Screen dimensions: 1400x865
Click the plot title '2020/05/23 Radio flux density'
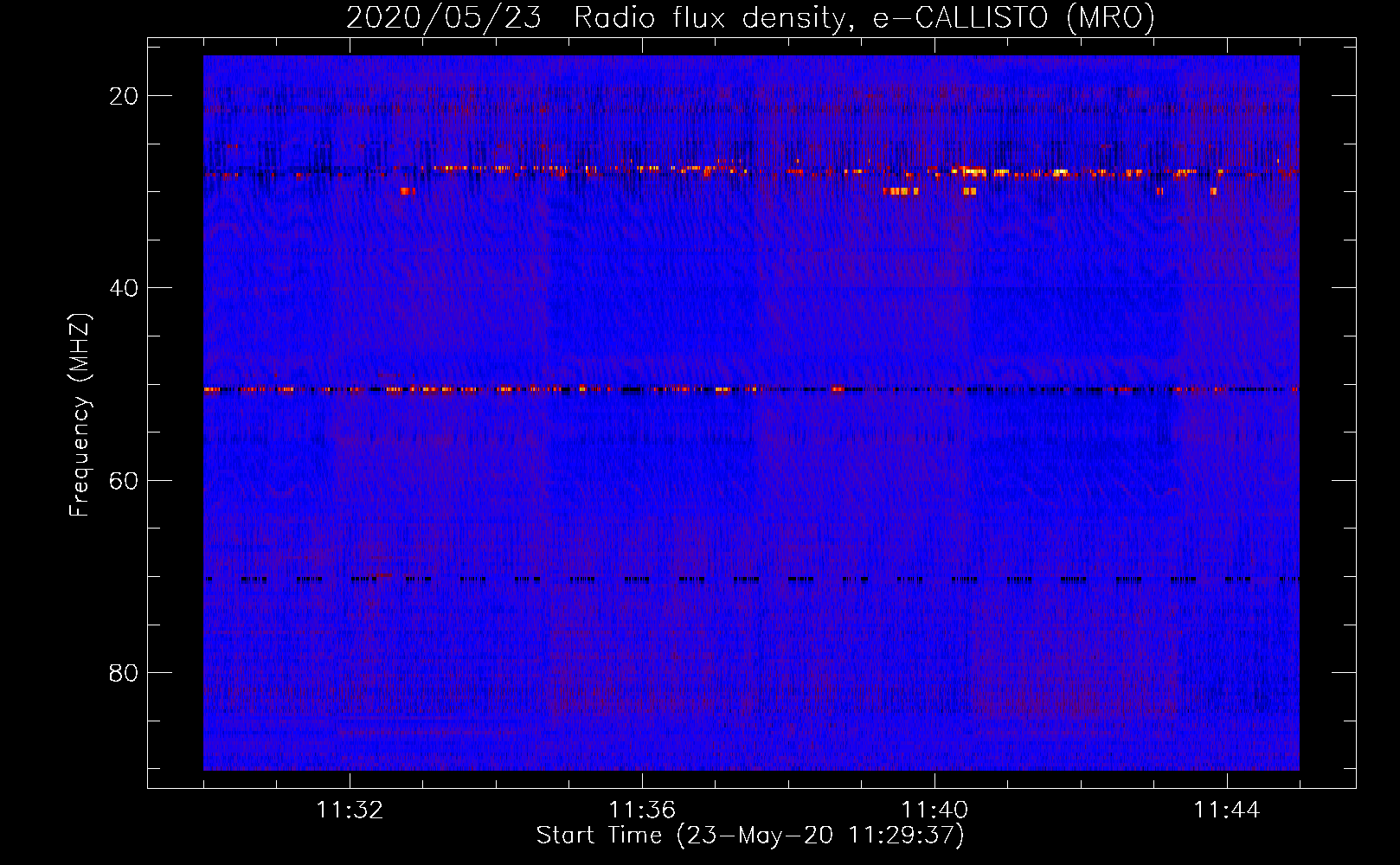click(750, 17)
